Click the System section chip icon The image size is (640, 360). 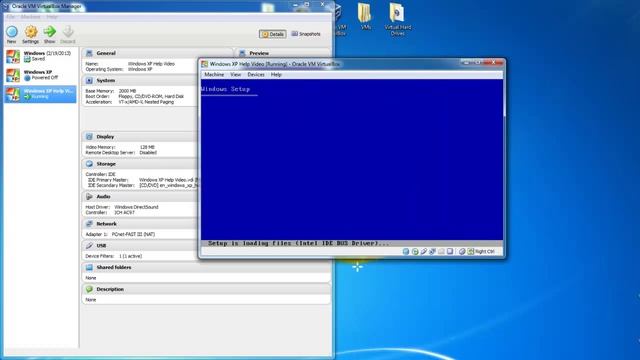point(89,80)
